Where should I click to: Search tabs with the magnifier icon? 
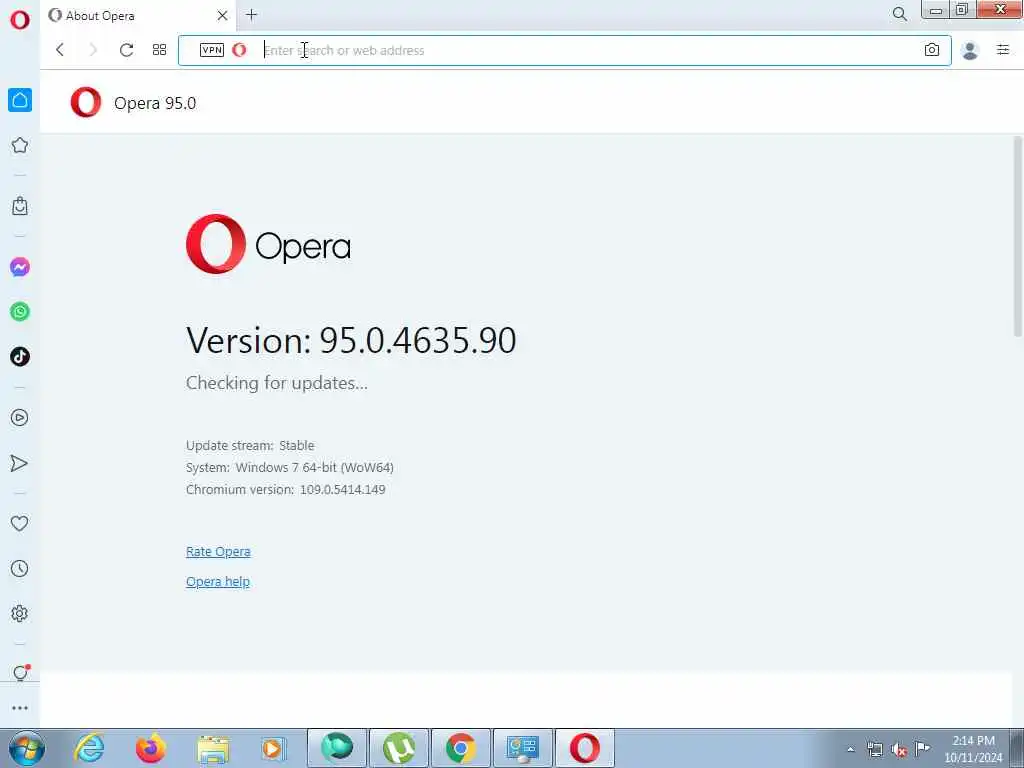point(899,14)
